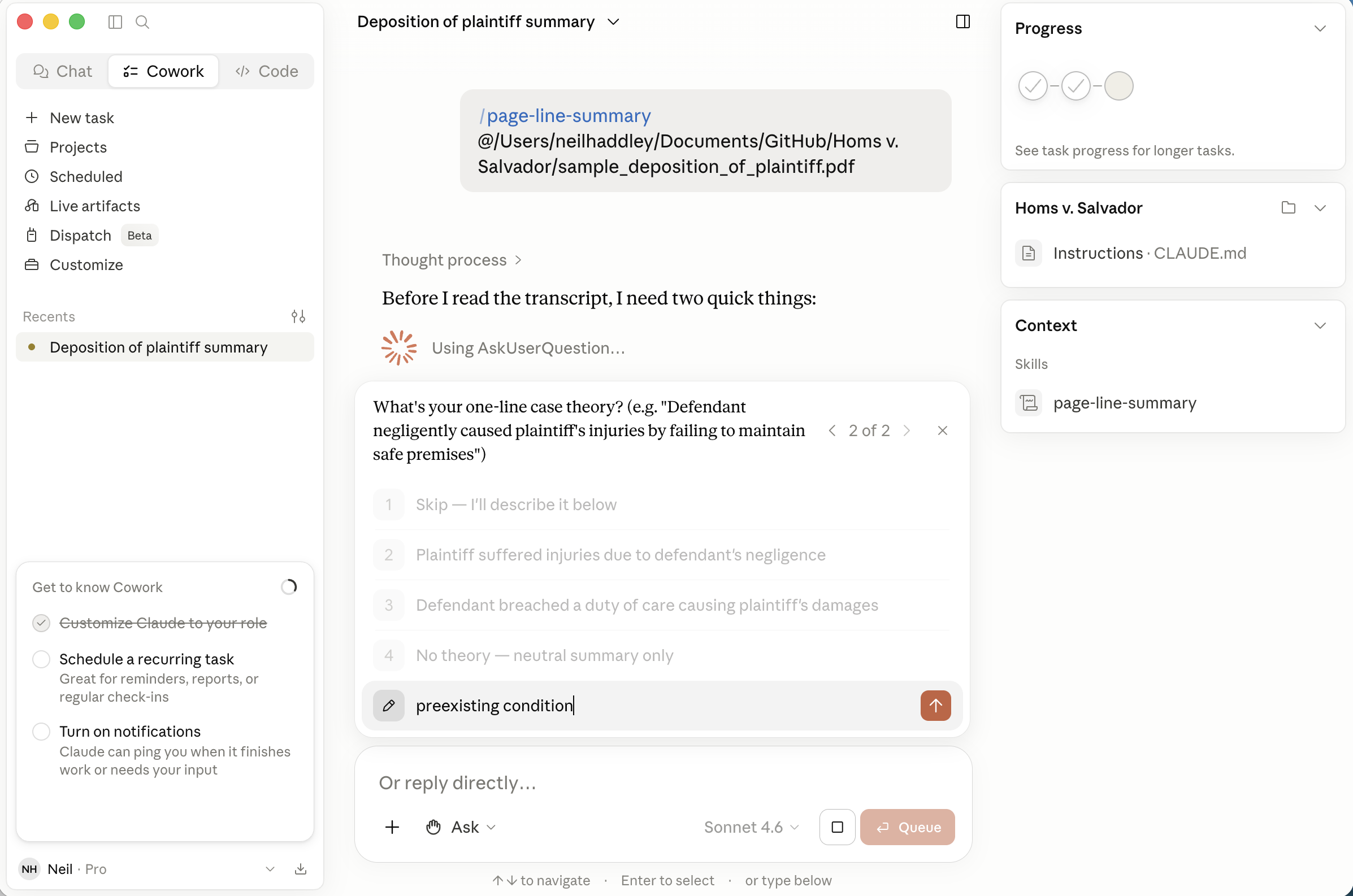
Task: Toggle the left sidebar icon
Action: pos(115,21)
